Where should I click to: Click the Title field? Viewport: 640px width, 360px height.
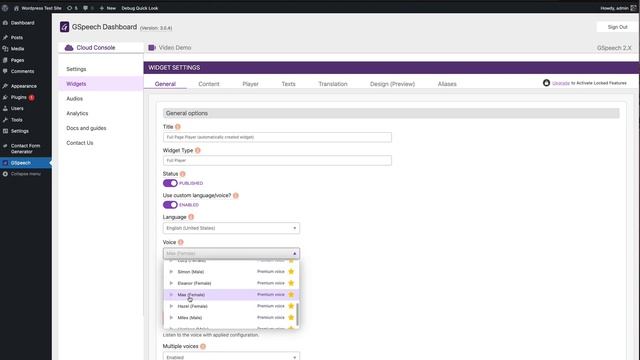277,137
